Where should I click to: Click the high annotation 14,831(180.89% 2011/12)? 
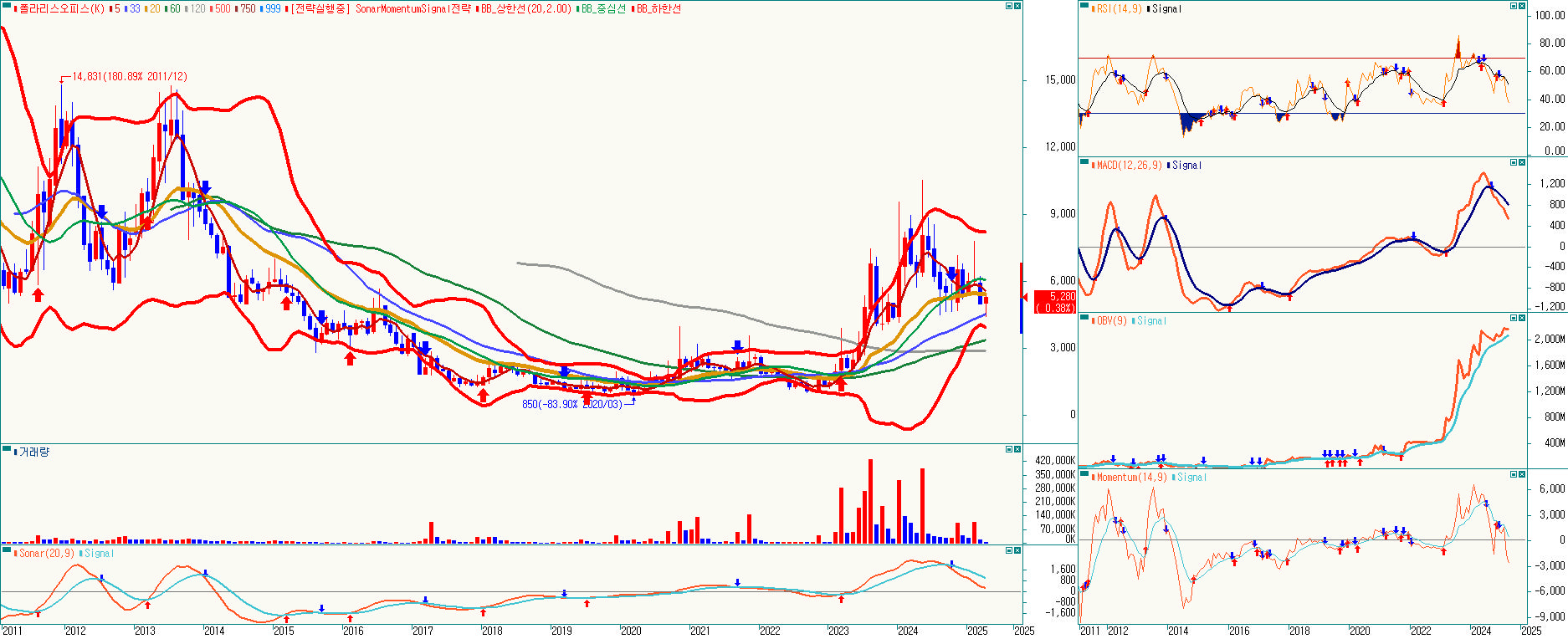pos(130,76)
